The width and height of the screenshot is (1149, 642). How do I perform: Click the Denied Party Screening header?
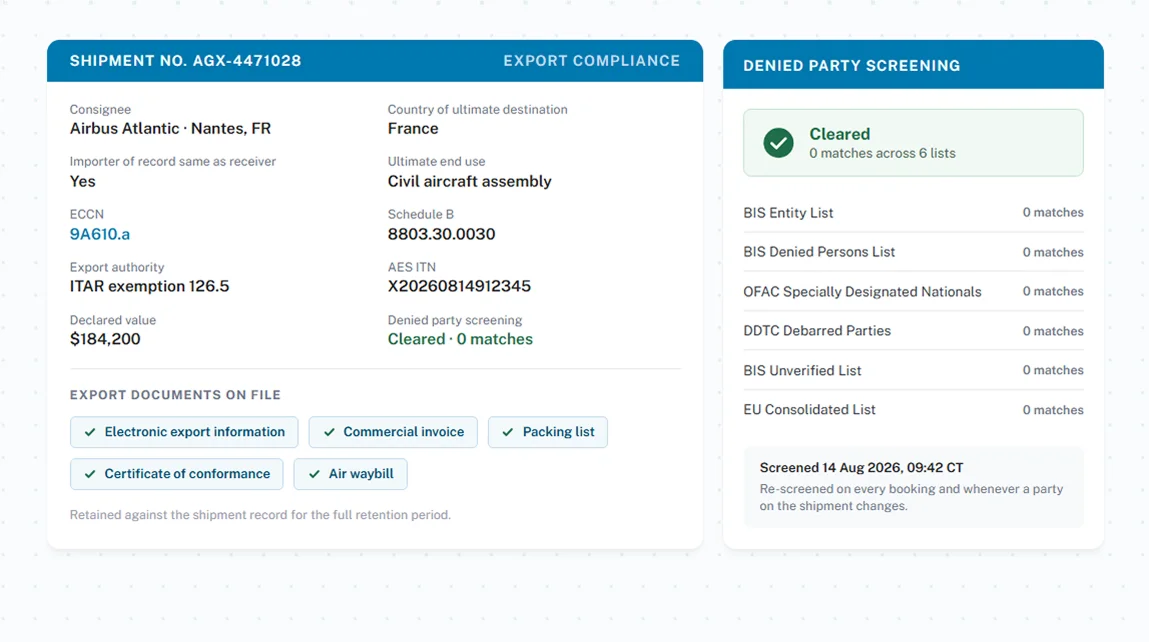click(851, 66)
